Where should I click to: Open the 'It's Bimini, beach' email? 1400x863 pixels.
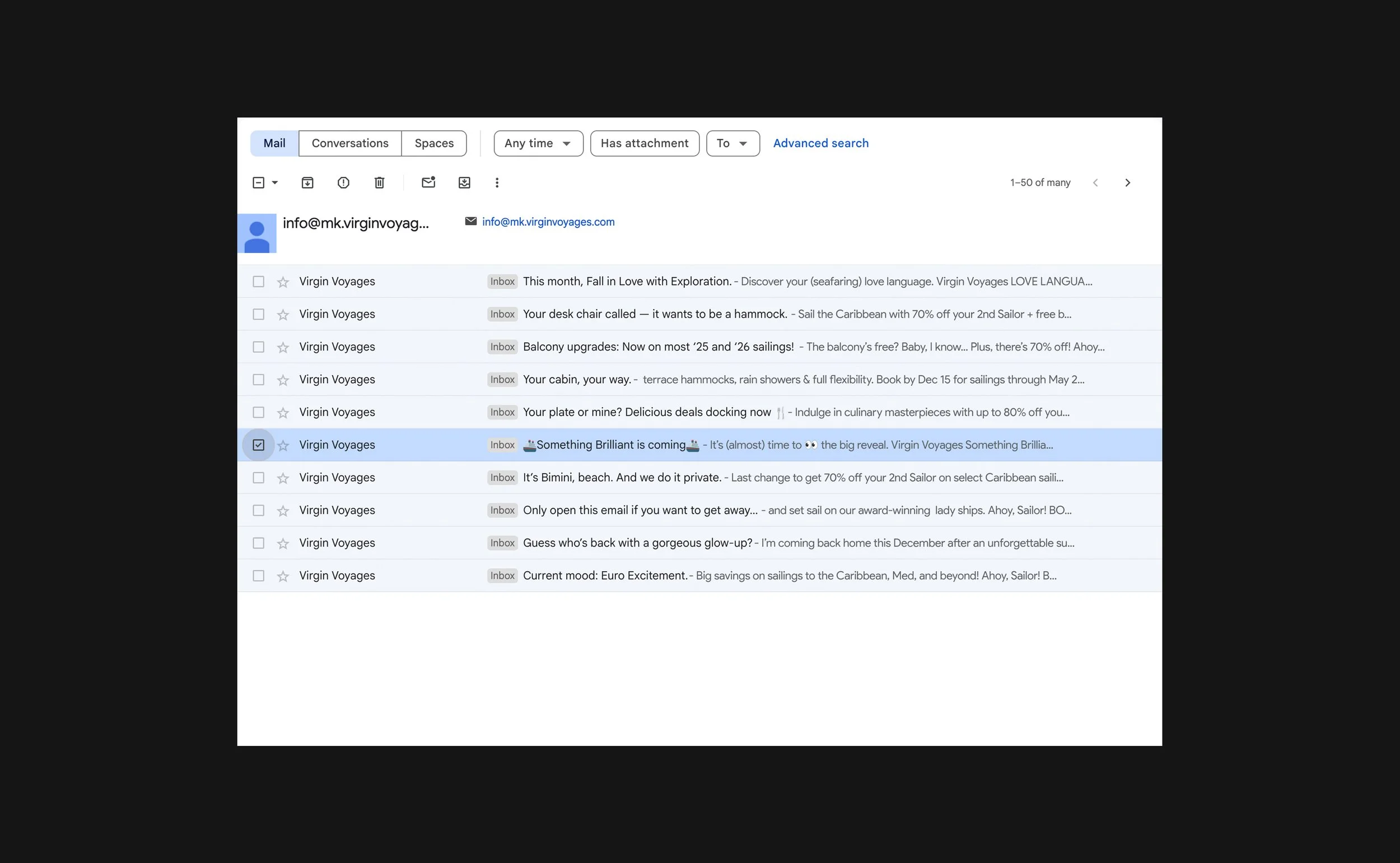tap(699, 477)
